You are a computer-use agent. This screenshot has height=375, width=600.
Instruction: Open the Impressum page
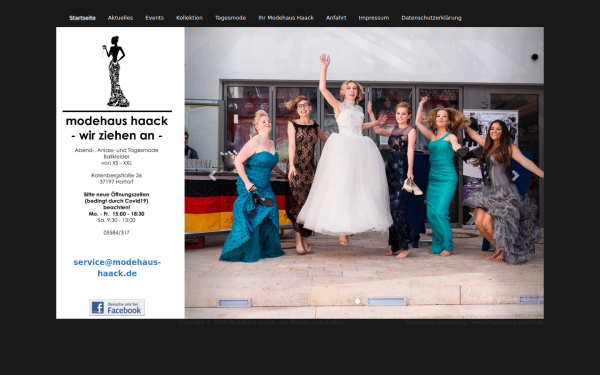click(x=373, y=18)
